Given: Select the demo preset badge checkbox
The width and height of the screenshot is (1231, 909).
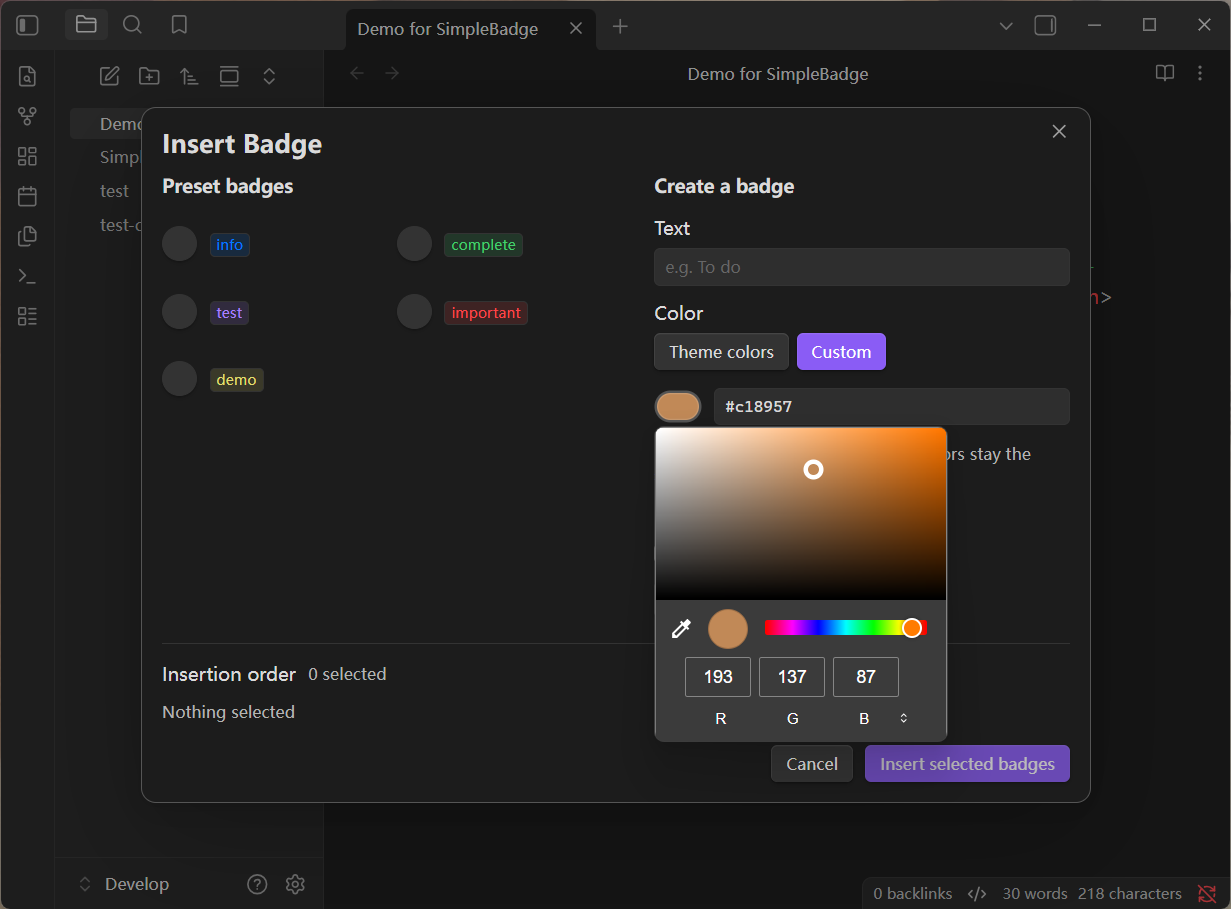Looking at the screenshot, I should tap(180, 379).
